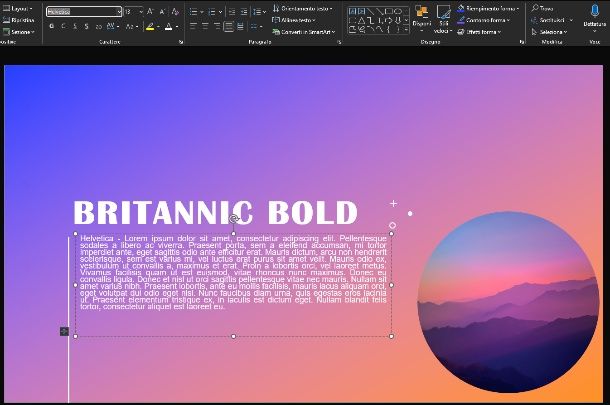
Task: Click Sostituisci replace button
Action: pyautogui.click(x=552, y=20)
